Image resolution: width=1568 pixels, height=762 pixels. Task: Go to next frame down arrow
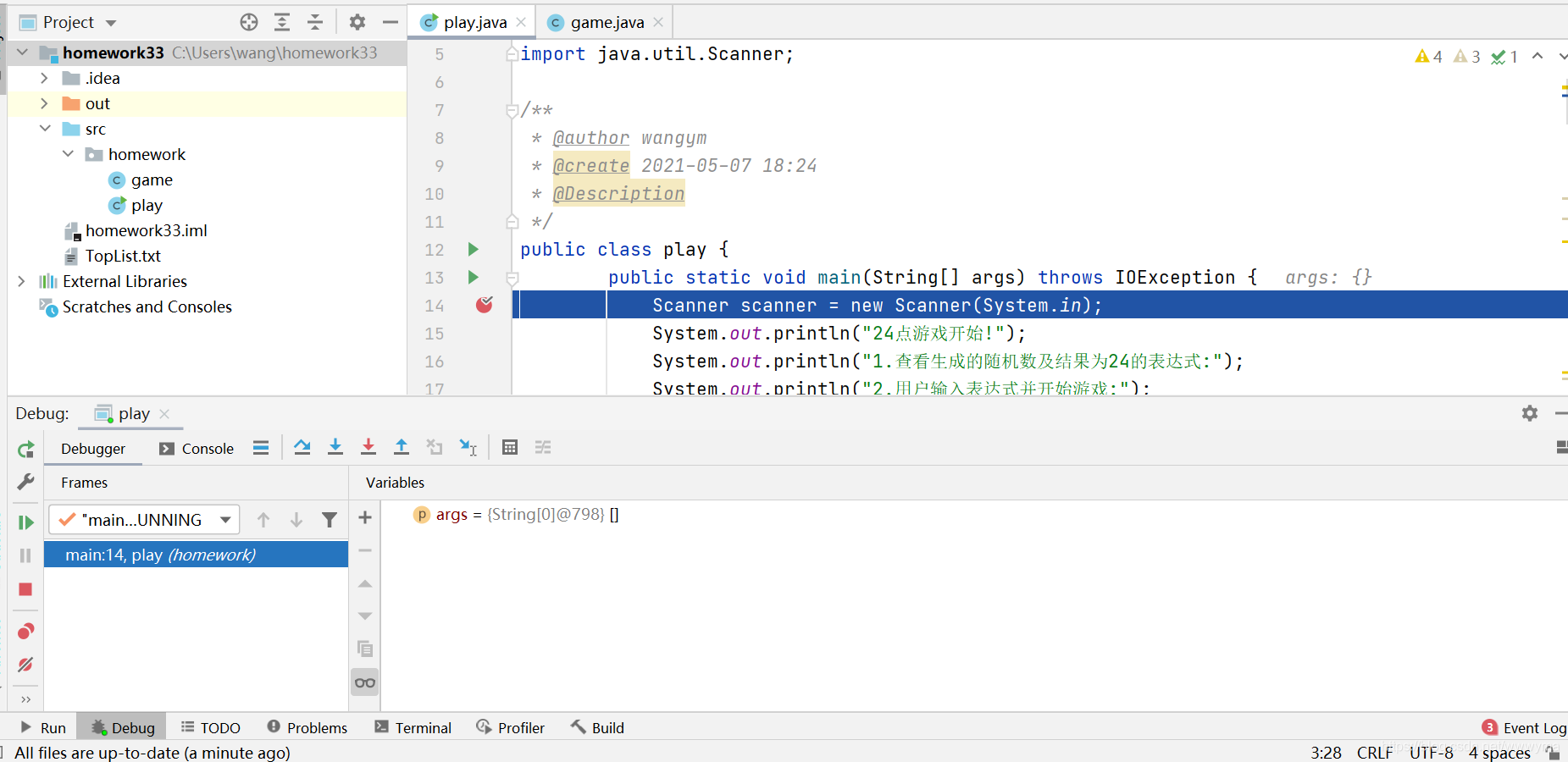[296, 520]
